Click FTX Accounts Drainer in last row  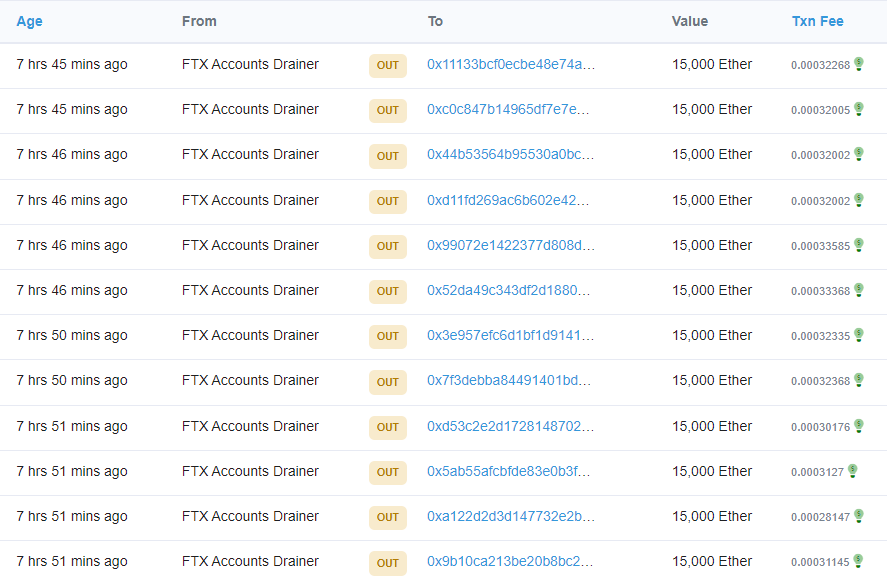250,561
